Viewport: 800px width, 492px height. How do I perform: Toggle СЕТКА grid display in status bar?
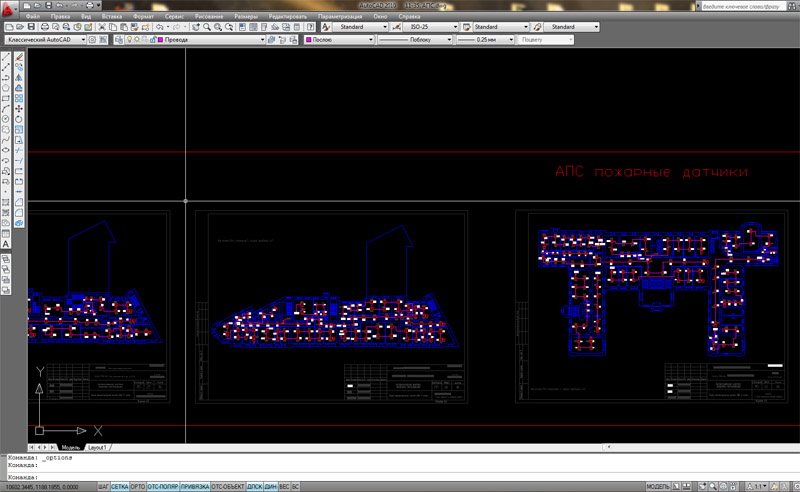pyautogui.click(x=120, y=487)
